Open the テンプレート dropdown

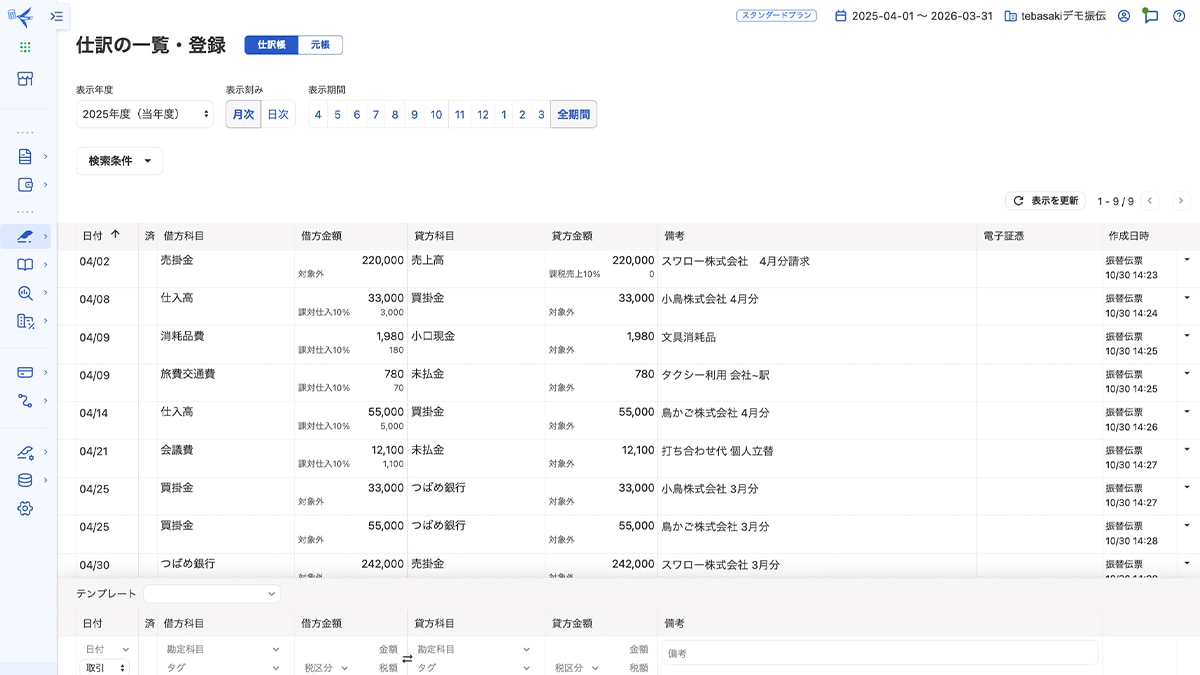(x=211, y=594)
